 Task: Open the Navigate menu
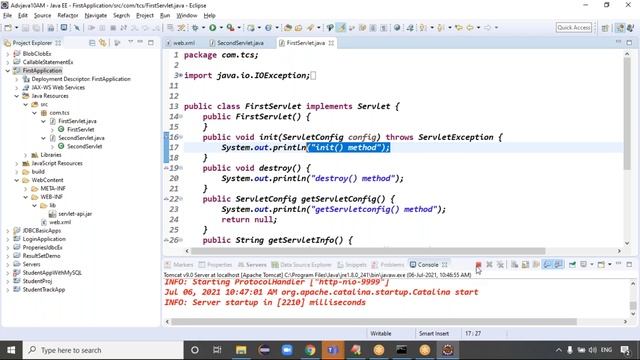coord(96,16)
